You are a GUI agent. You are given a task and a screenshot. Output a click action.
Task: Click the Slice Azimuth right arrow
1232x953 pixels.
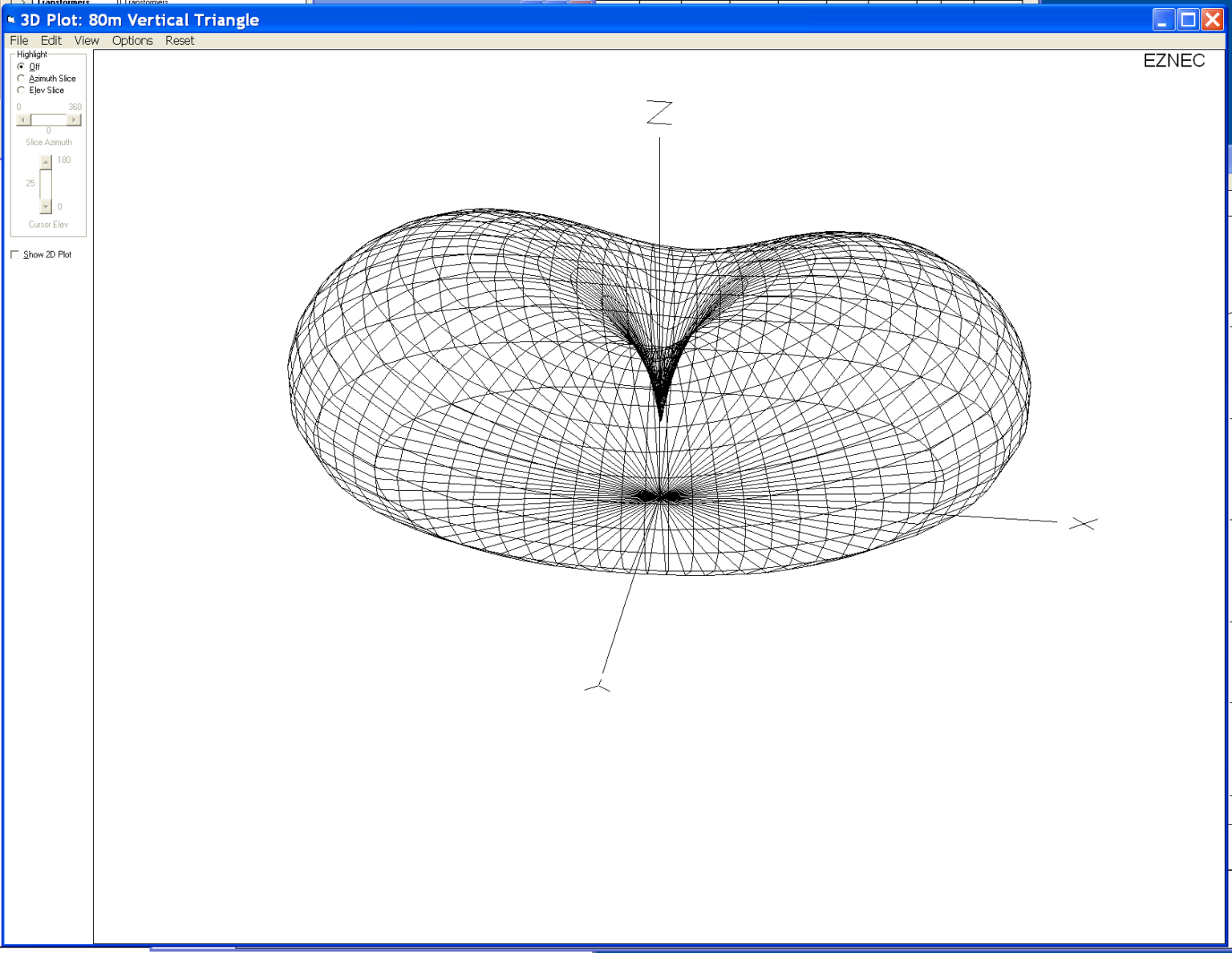pyautogui.click(x=74, y=120)
